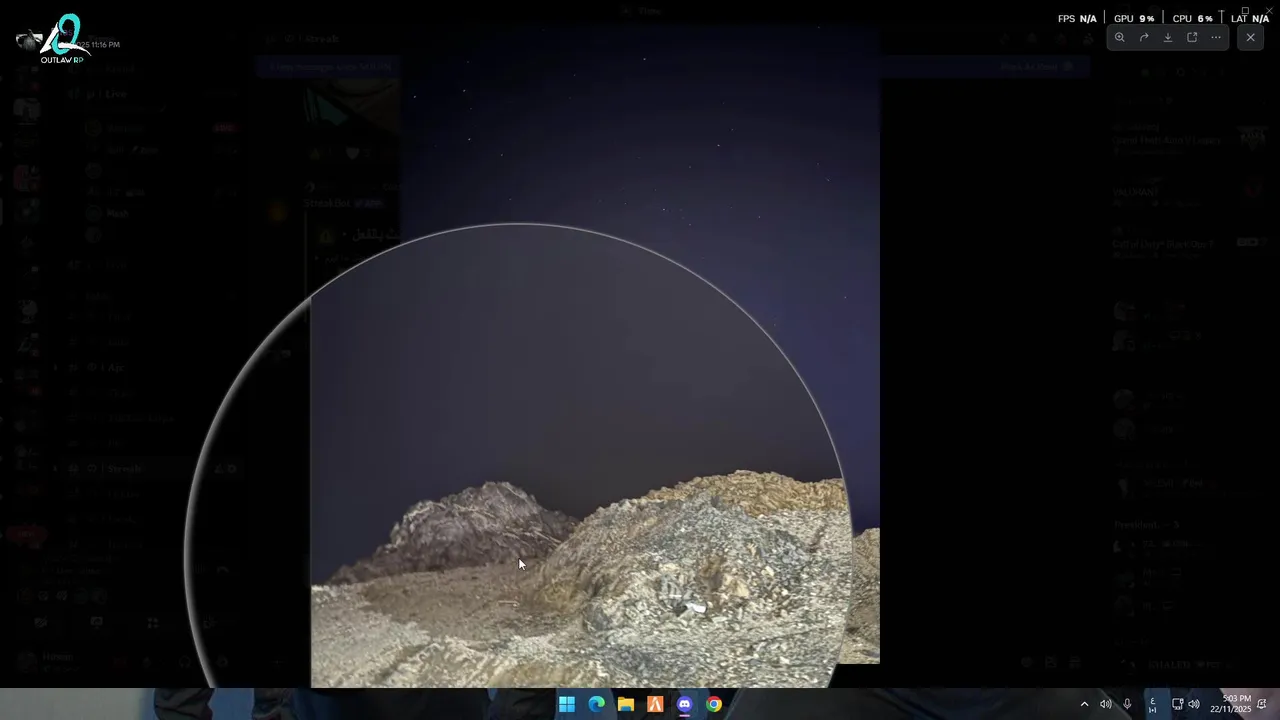Open the image in browser
The width and height of the screenshot is (1280, 720).
click(1192, 38)
